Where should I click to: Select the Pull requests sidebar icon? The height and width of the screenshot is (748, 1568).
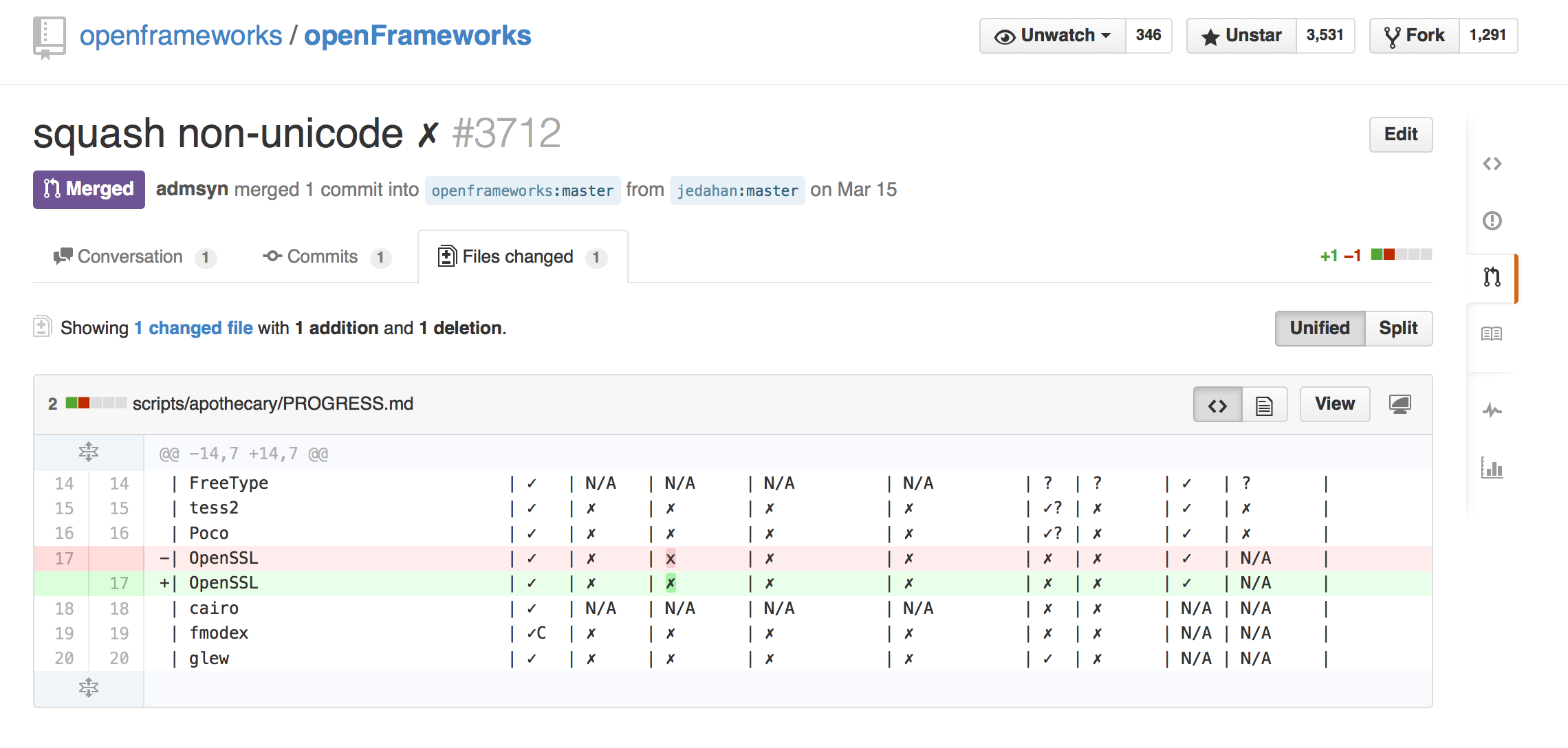point(1492,277)
